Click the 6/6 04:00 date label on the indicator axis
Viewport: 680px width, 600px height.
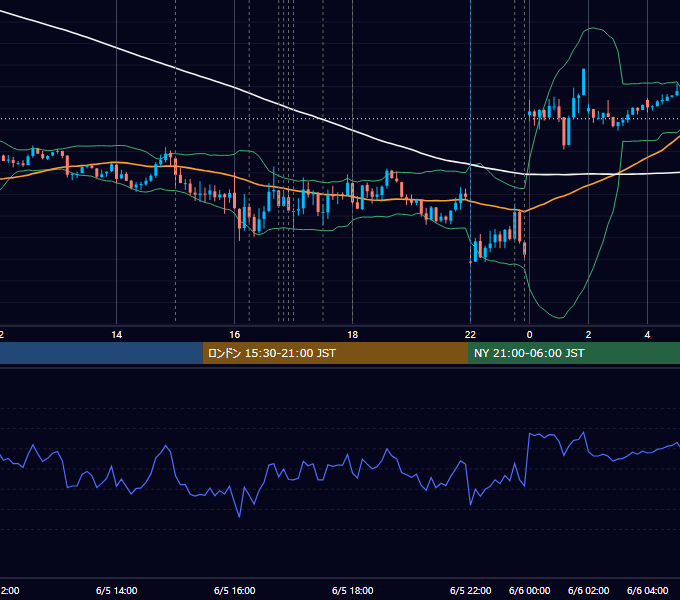[x=647, y=590]
